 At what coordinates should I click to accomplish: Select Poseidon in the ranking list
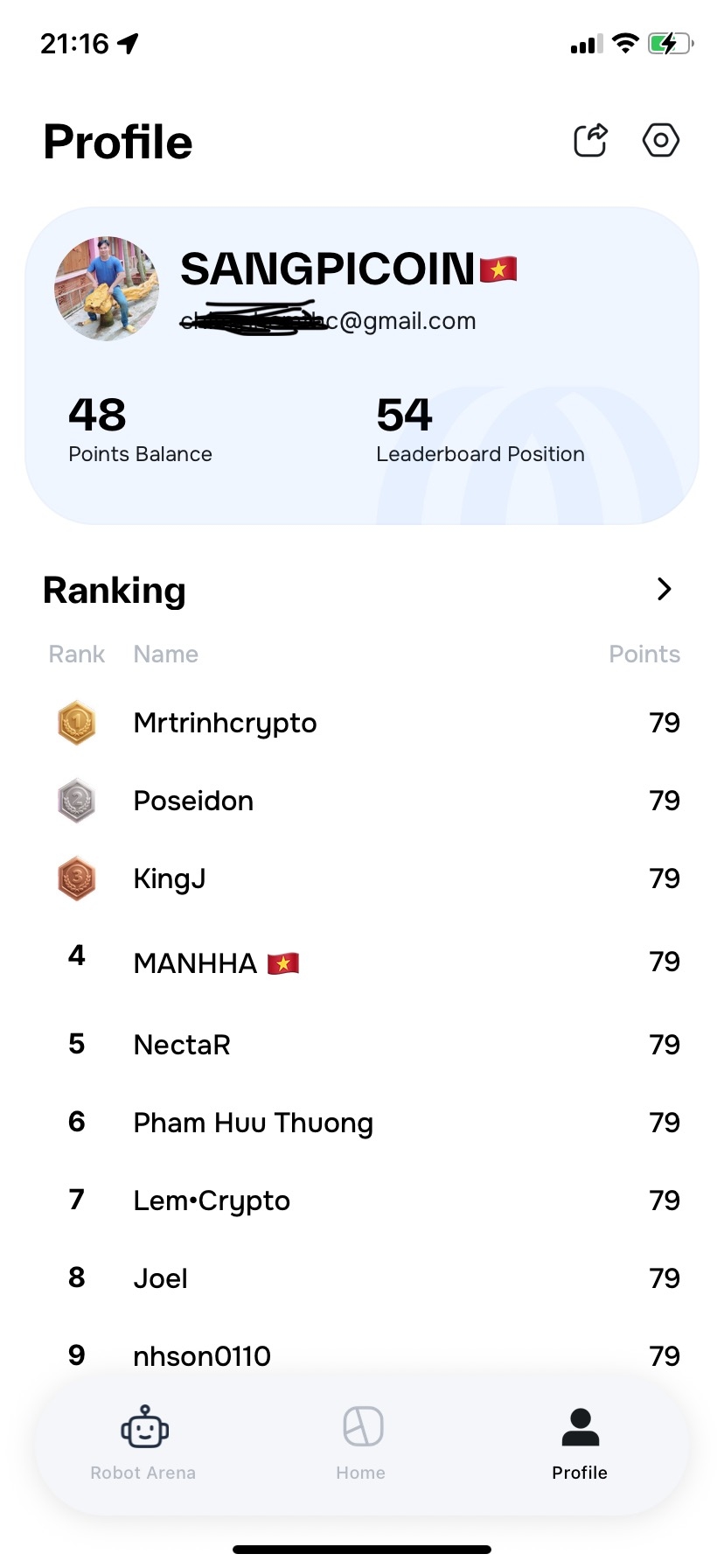coord(193,801)
